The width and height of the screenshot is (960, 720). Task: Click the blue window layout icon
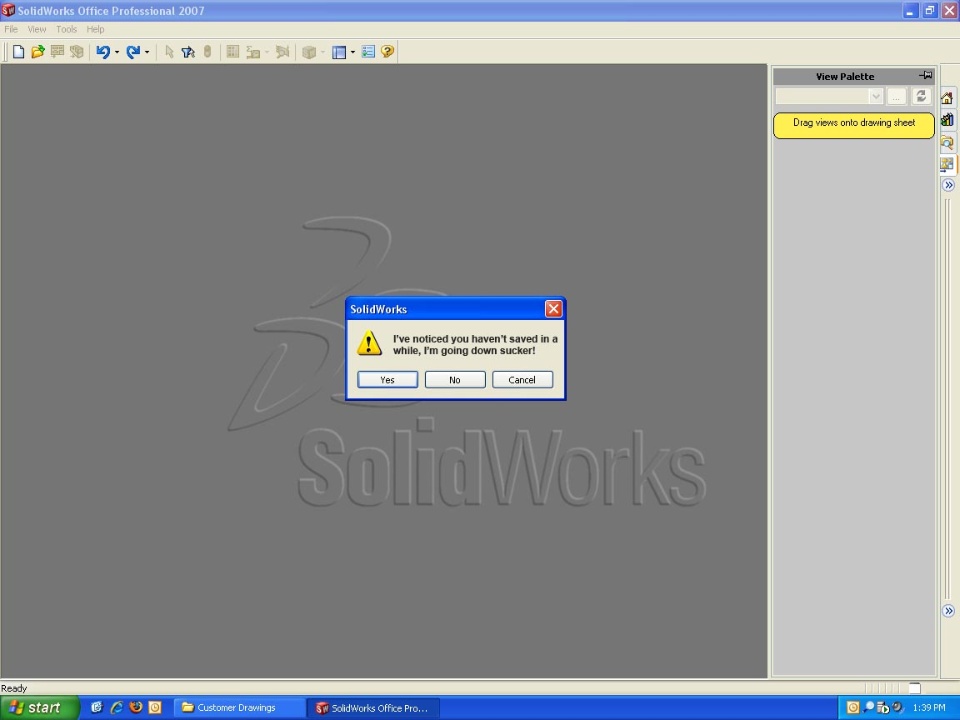point(339,52)
